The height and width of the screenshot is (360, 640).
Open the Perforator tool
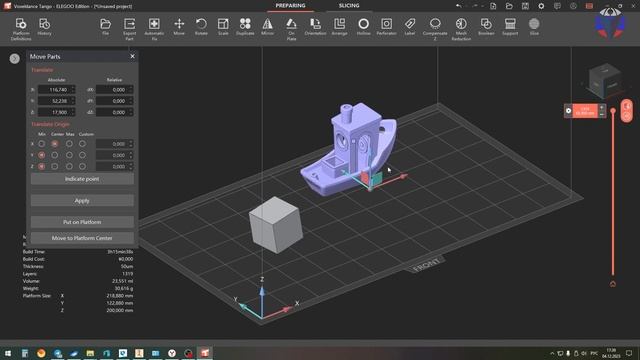click(x=387, y=27)
